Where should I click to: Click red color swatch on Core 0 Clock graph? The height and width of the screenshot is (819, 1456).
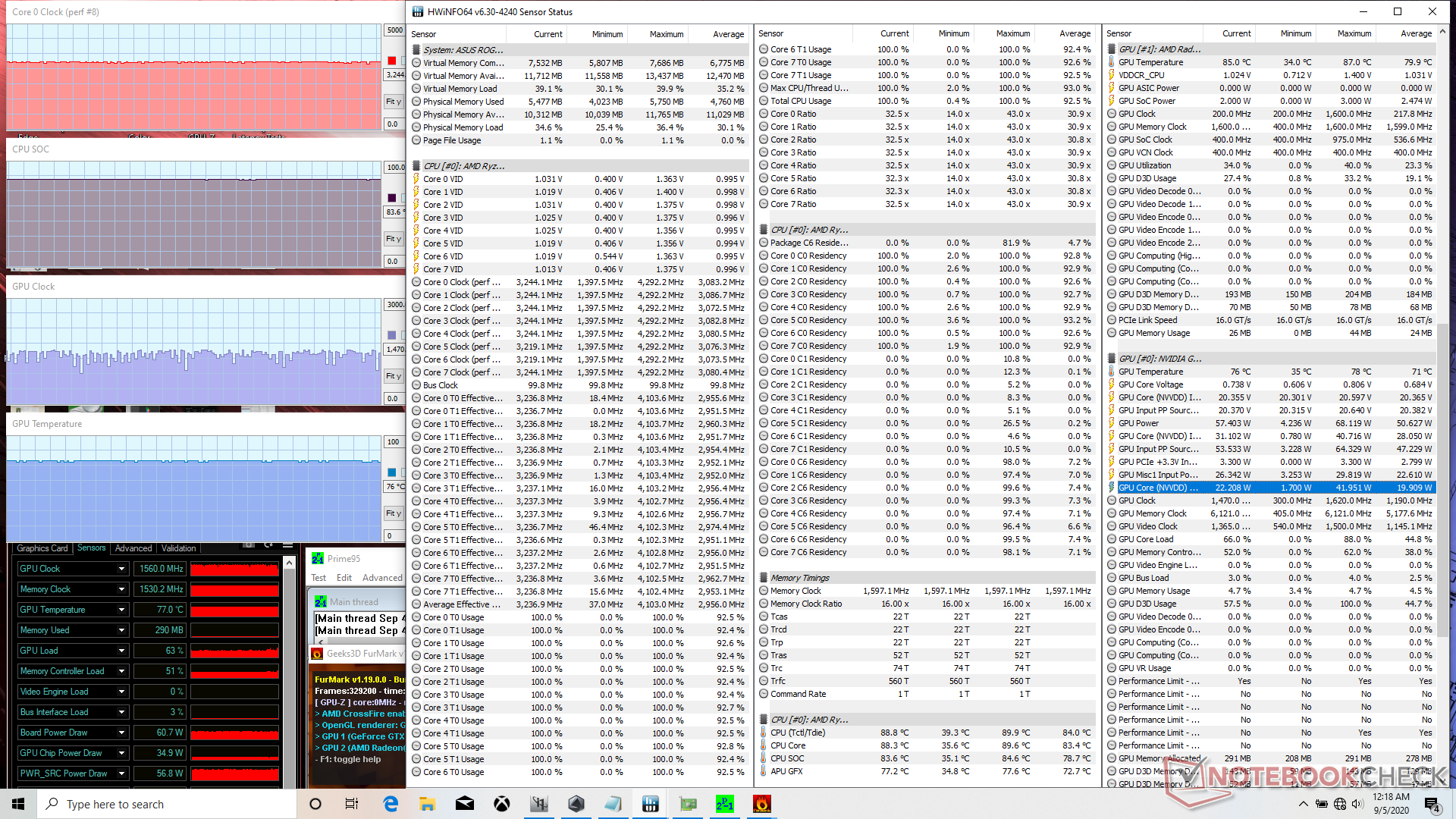click(x=392, y=61)
